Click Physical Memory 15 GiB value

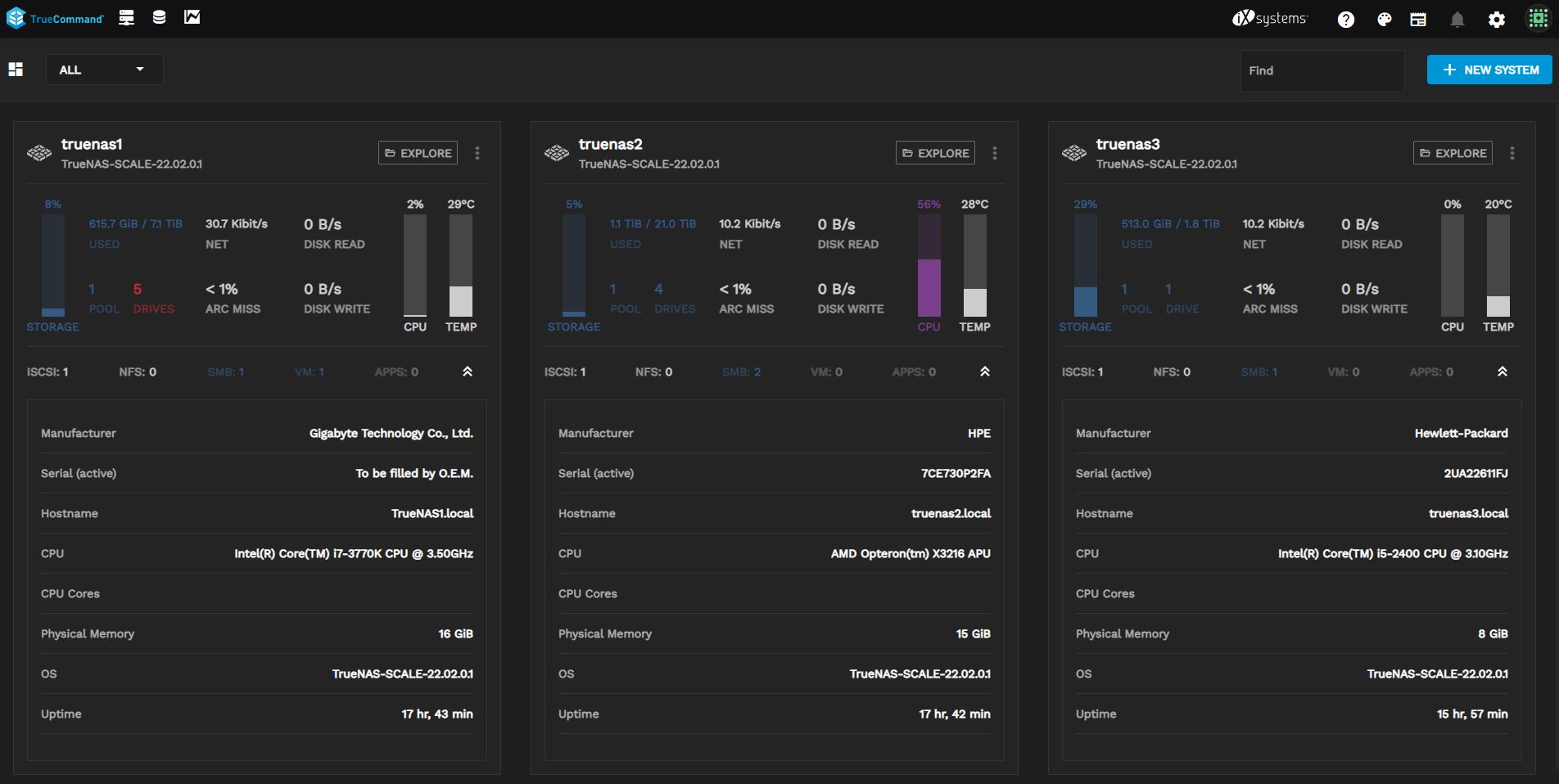pos(973,633)
